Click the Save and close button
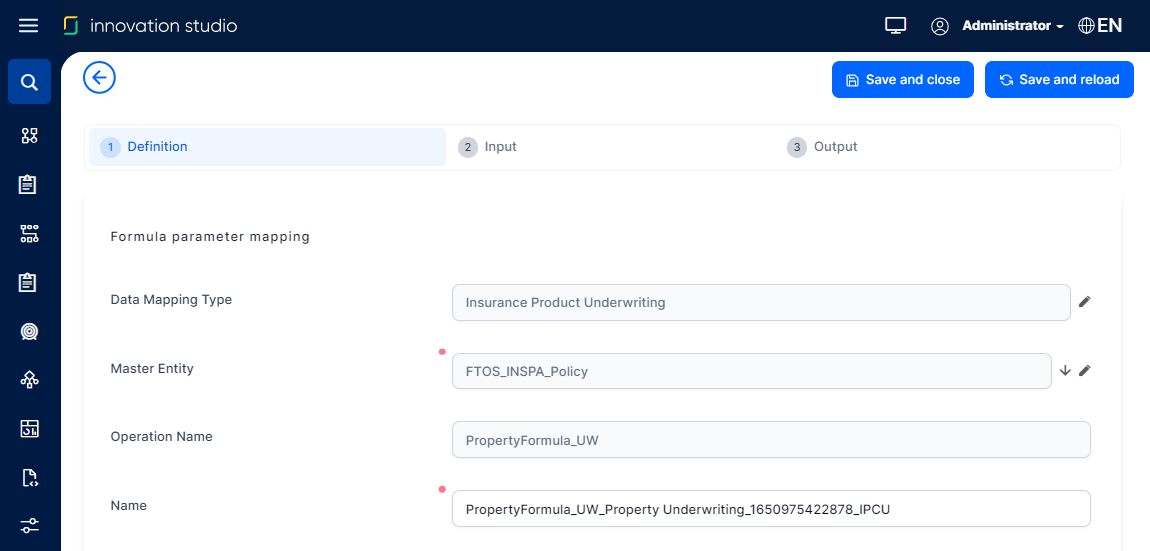 902,80
